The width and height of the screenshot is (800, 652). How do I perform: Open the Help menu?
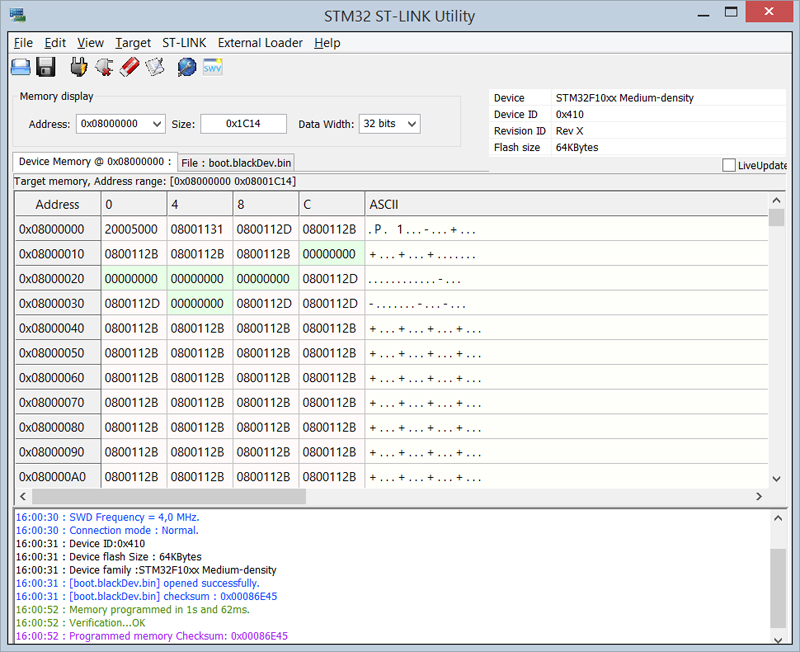tap(327, 43)
